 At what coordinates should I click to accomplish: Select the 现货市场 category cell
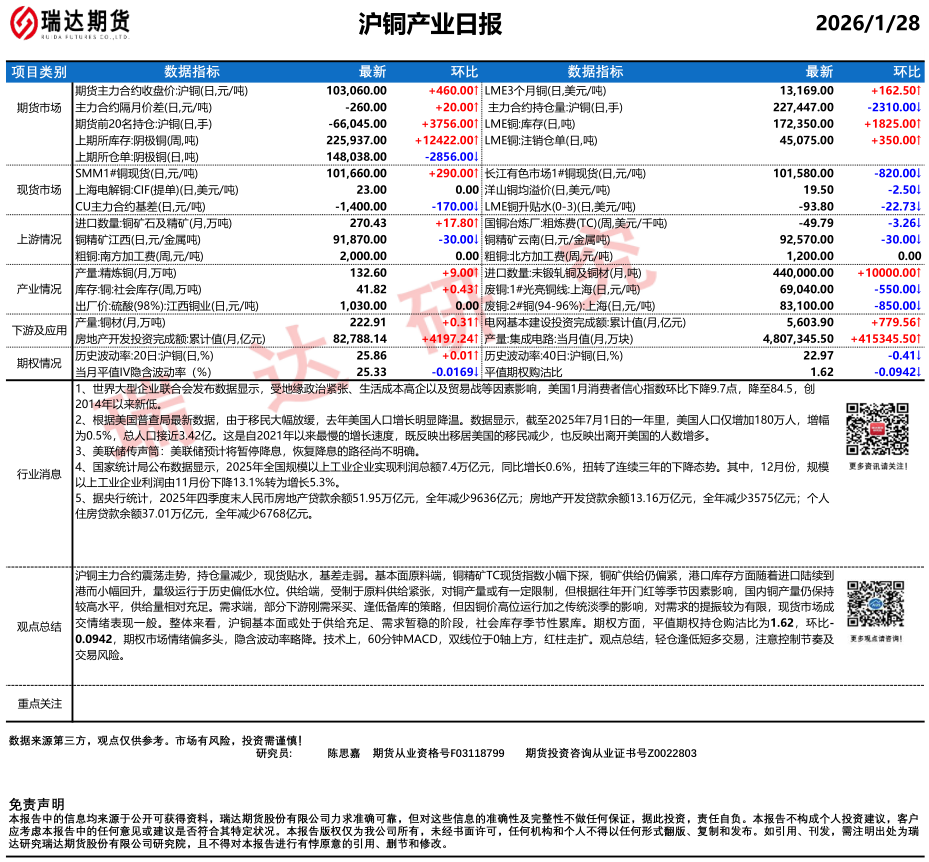pyautogui.click(x=39, y=188)
